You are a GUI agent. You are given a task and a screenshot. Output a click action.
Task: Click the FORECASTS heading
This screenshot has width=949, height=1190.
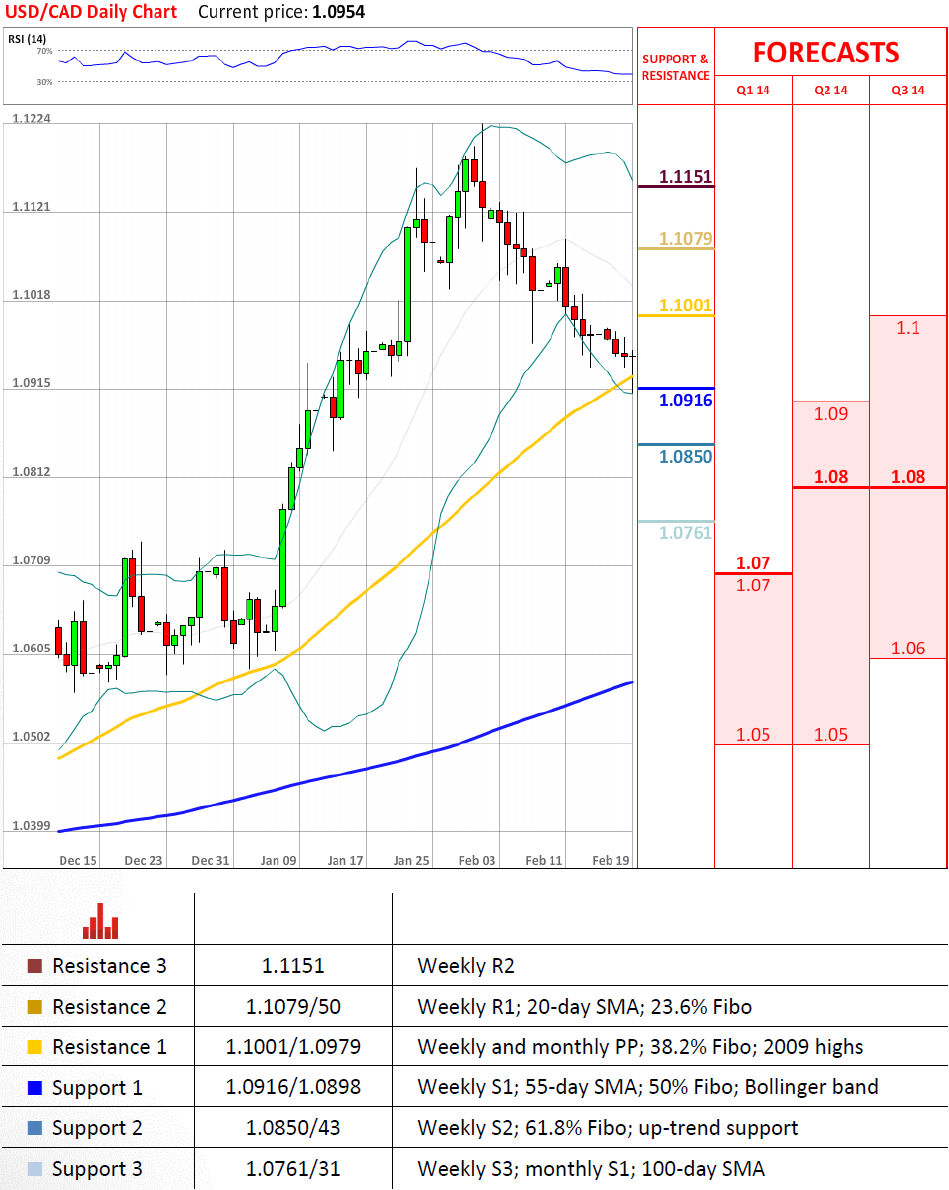pyautogui.click(x=826, y=52)
